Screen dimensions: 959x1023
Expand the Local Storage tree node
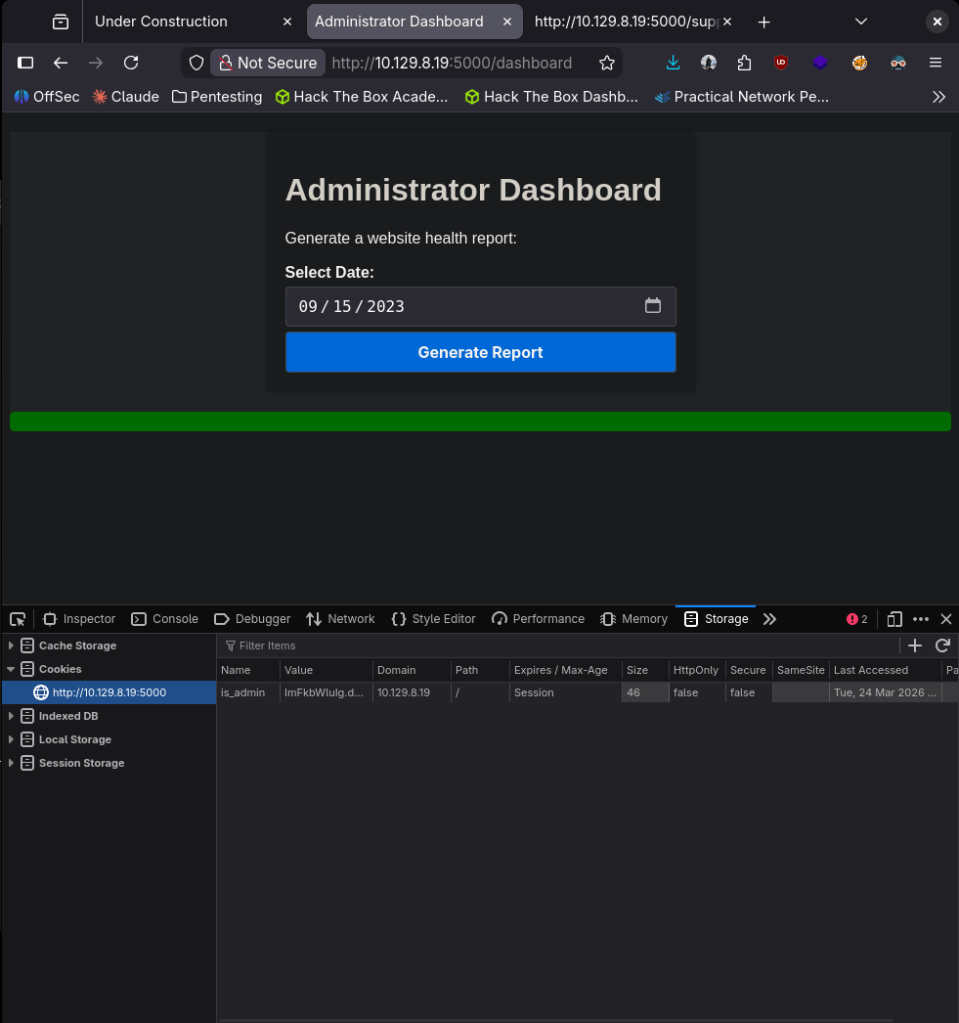coord(11,740)
